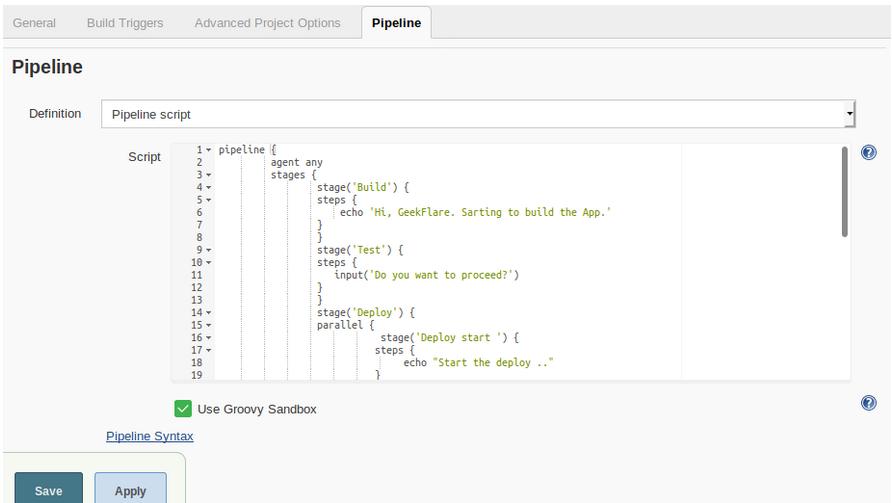Open the Definition dropdown showing Pipeline script
The image size is (892, 503).
(x=478, y=114)
